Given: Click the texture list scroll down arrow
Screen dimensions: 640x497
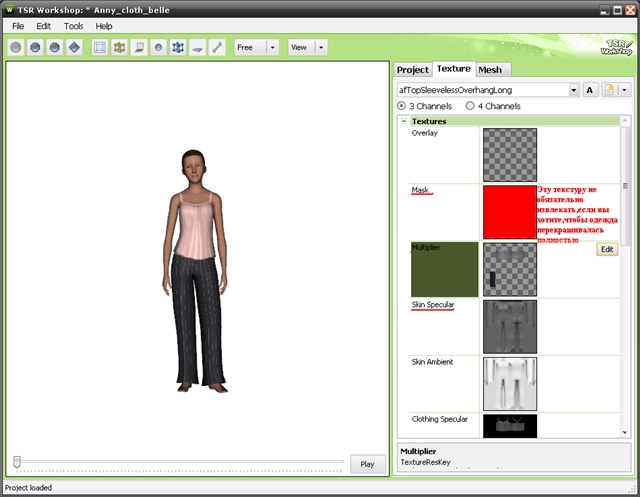Looking at the screenshot, I should [x=624, y=433].
